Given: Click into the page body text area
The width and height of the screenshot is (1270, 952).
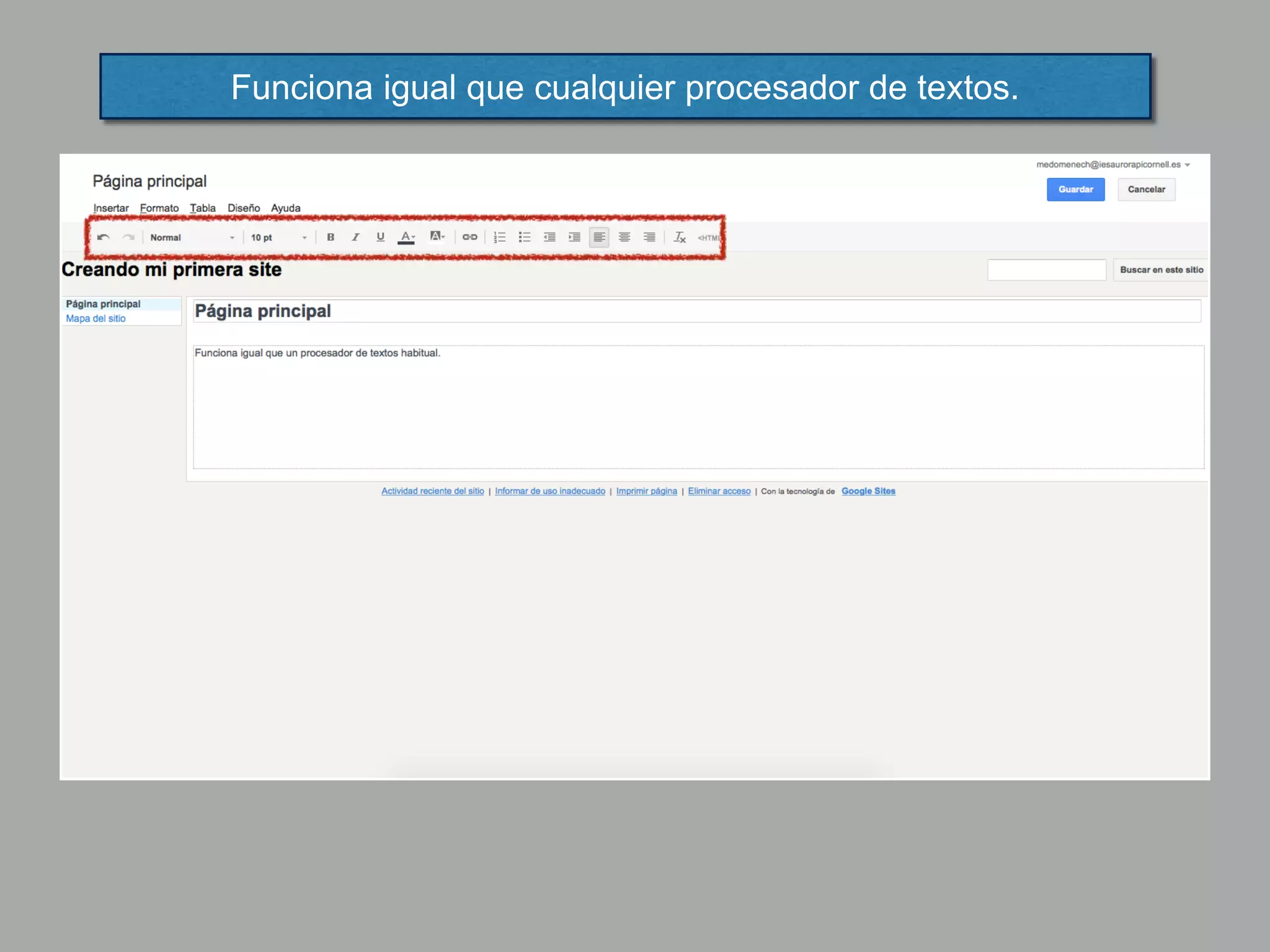Looking at the screenshot, I should (x=699, y=407).
